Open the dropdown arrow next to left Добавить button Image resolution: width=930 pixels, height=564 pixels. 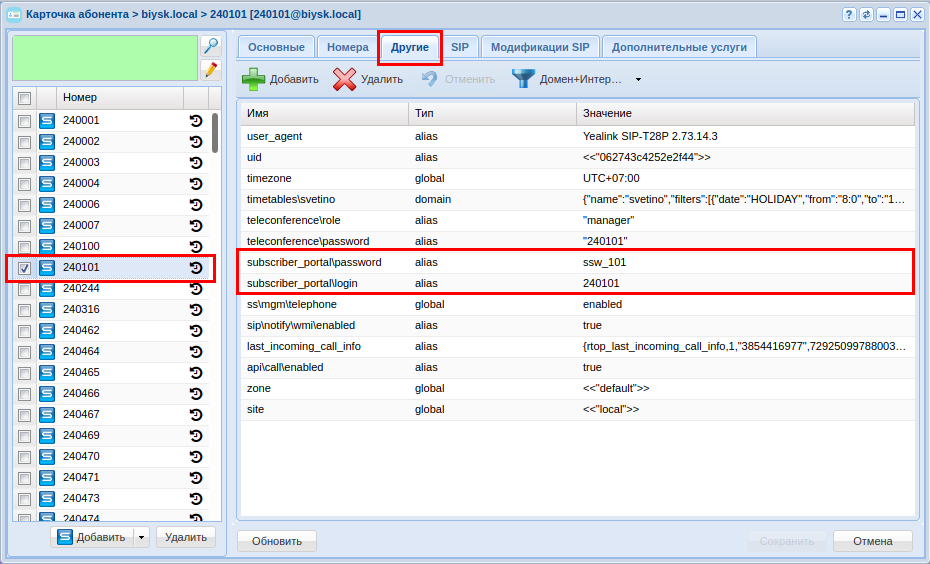(141, 537)
